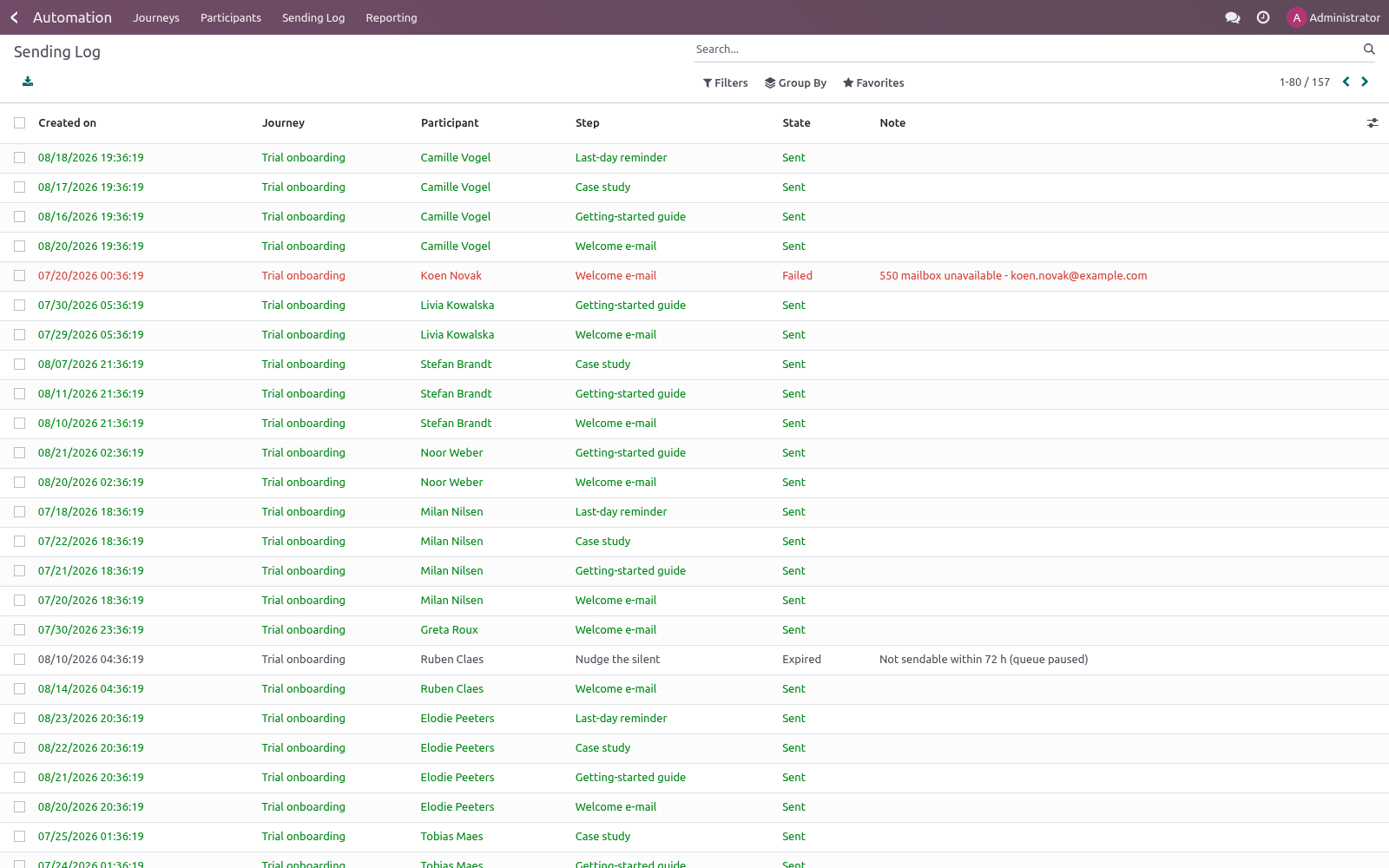Screen dimensions: 1389x868
Task: Click the 1-80 / 157 pager counter
Action: 1305,82
